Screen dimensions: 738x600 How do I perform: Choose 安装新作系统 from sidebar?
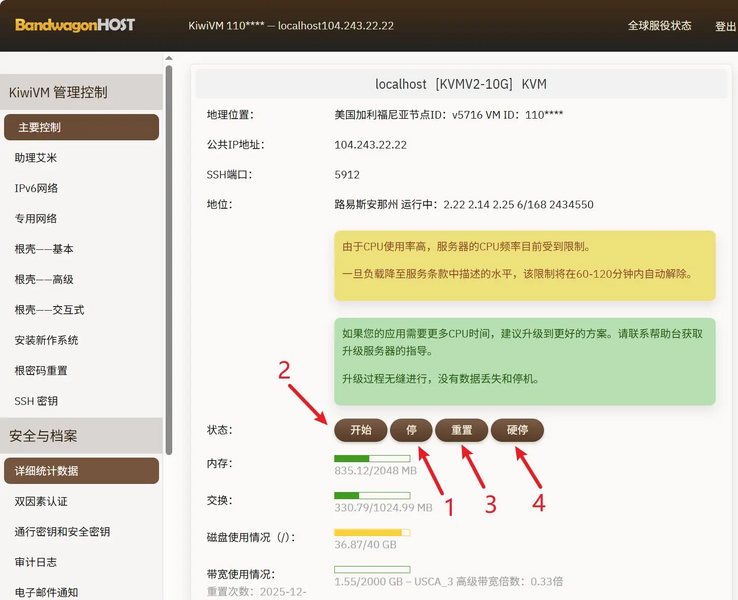tap(46, 340)
